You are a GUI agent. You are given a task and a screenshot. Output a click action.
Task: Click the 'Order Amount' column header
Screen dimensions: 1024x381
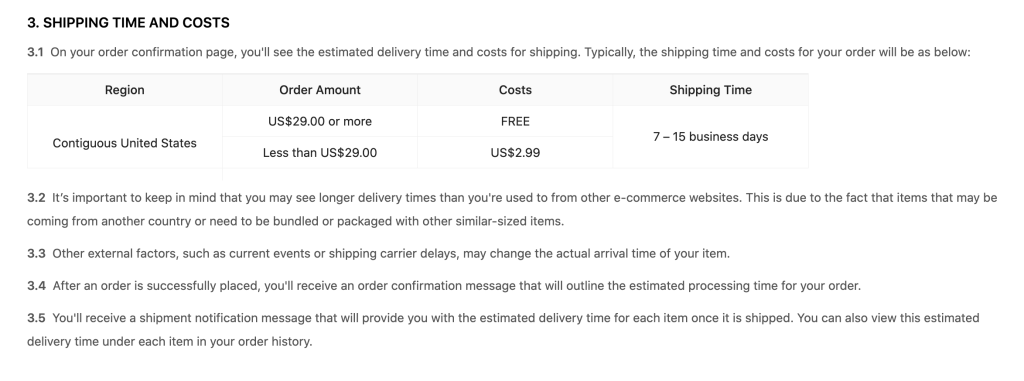click(x=320, y=90)
